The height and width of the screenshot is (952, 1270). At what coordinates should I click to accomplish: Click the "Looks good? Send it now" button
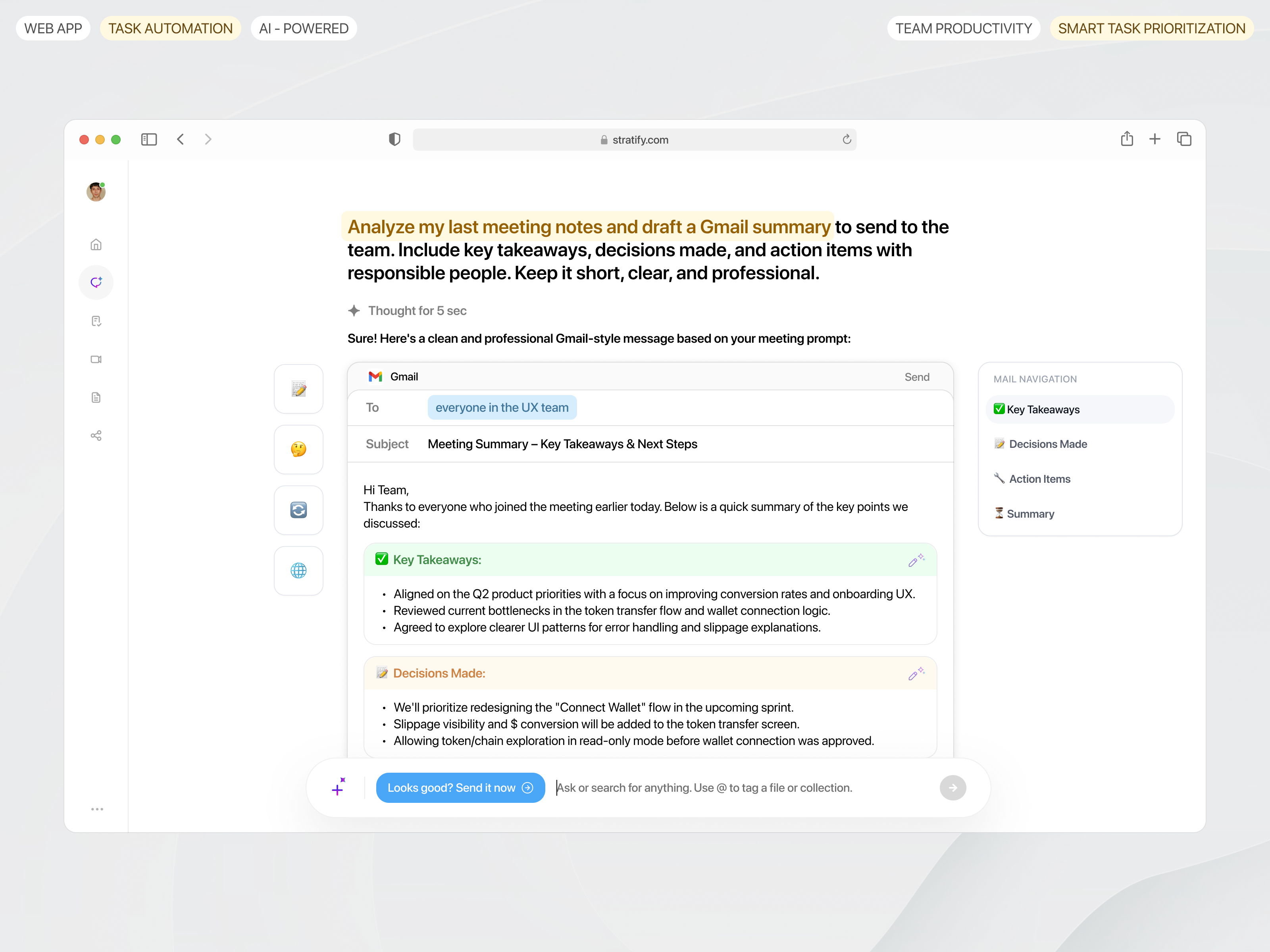(460, 787)
